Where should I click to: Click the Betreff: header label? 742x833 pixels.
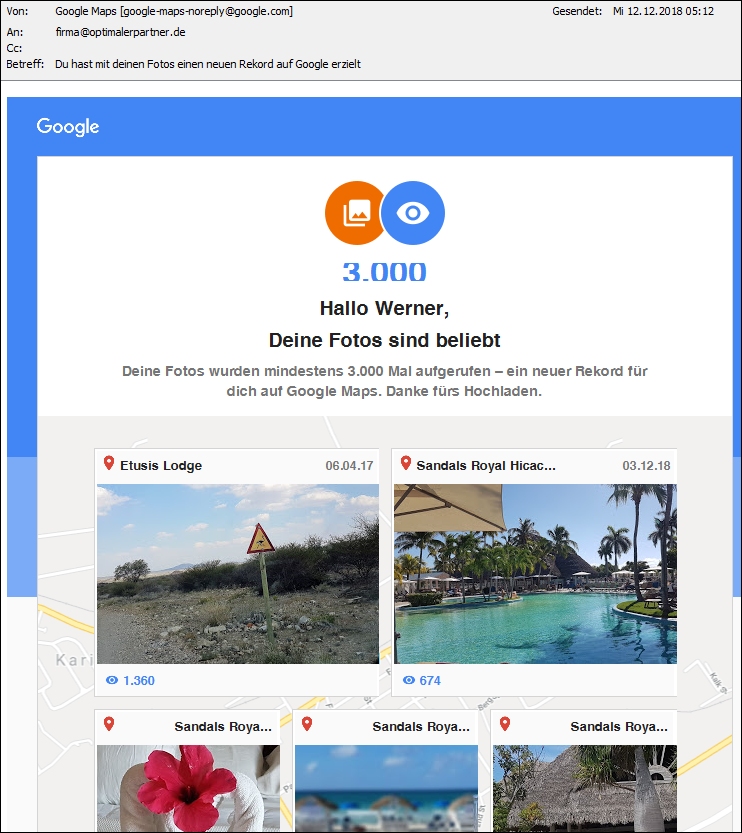25,64
